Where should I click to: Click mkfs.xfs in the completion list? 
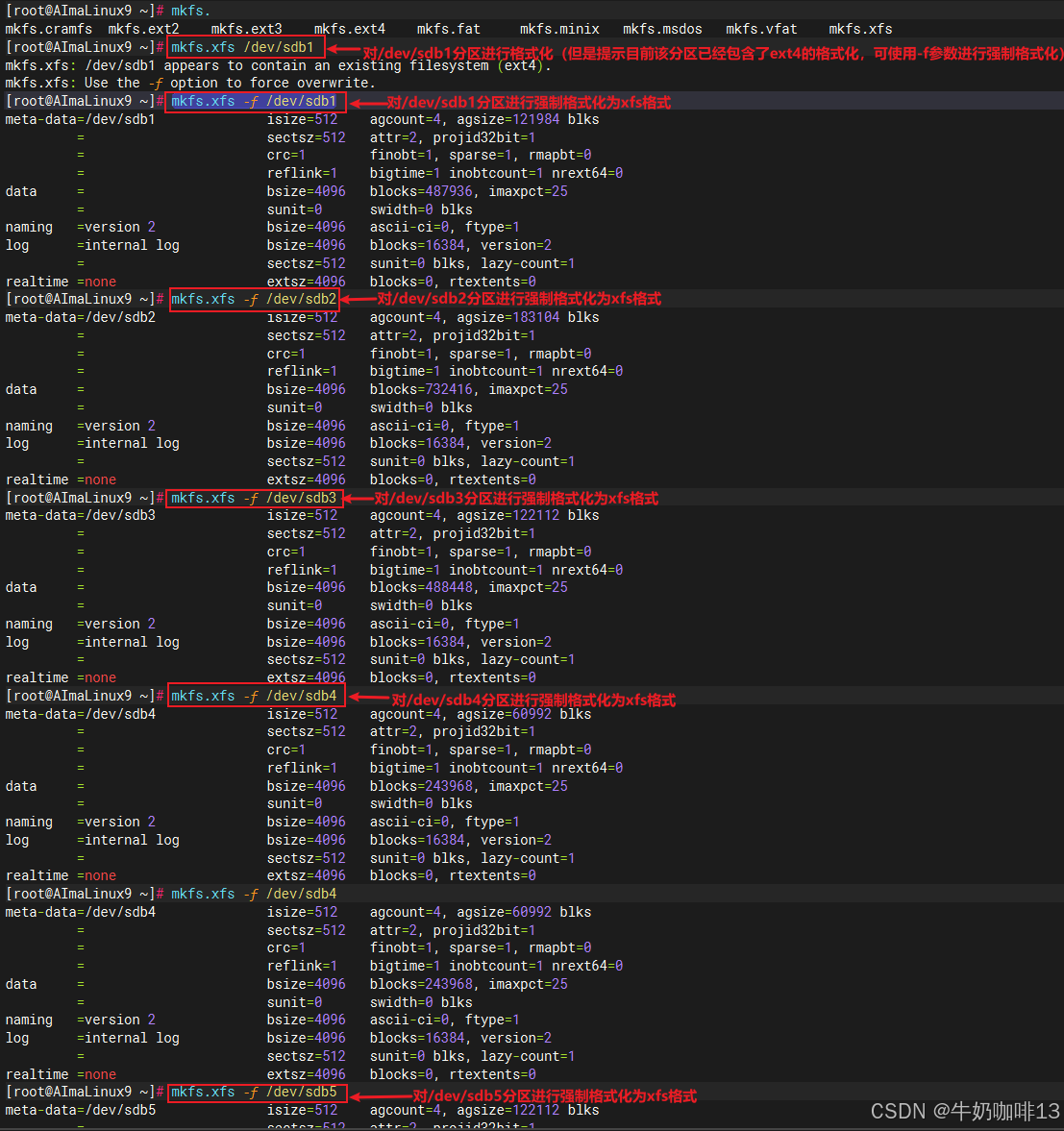[860, 30]
